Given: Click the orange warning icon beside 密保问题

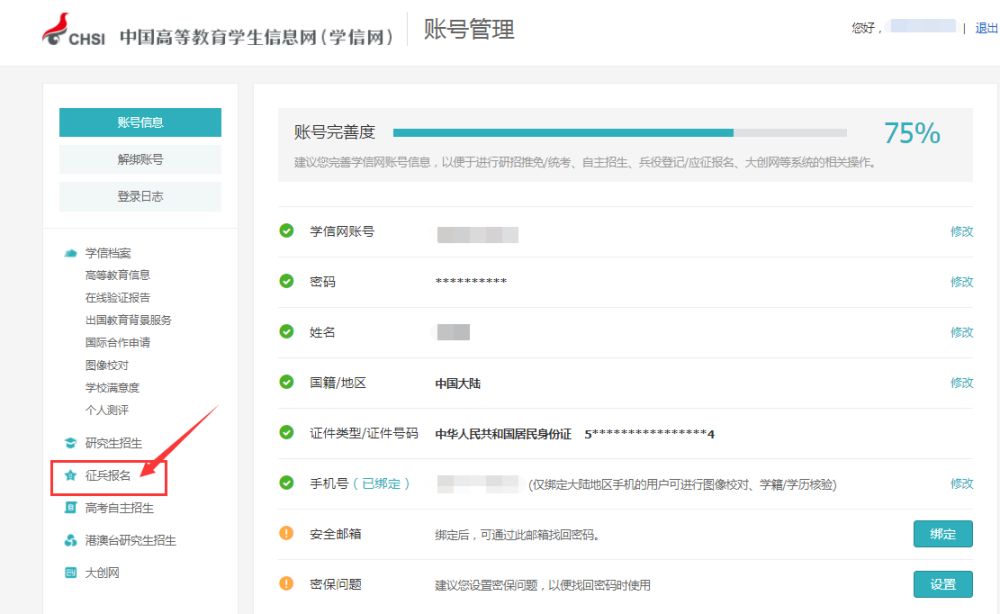Looking at the screenshot, I should [x=287, y=584].
